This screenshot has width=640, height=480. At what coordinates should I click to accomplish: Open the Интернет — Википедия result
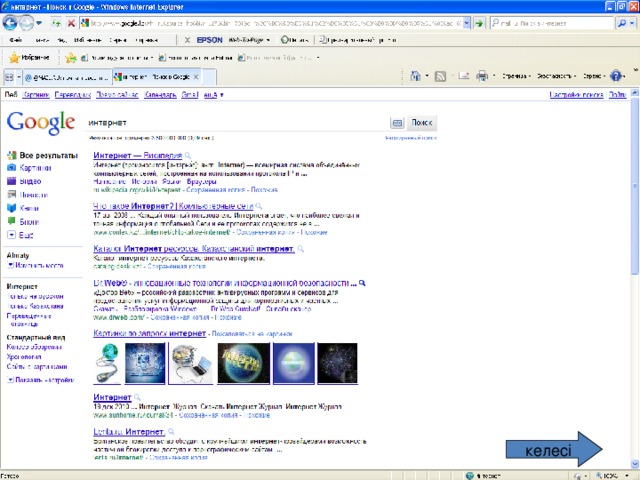tap(138, 156)
